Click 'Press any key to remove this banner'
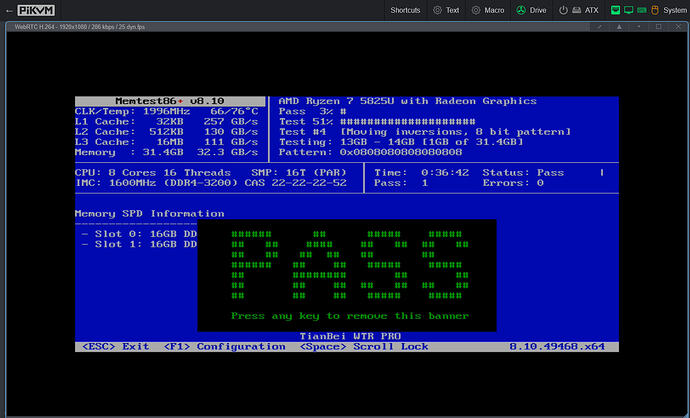690x418 pixels. coord(350,316)
